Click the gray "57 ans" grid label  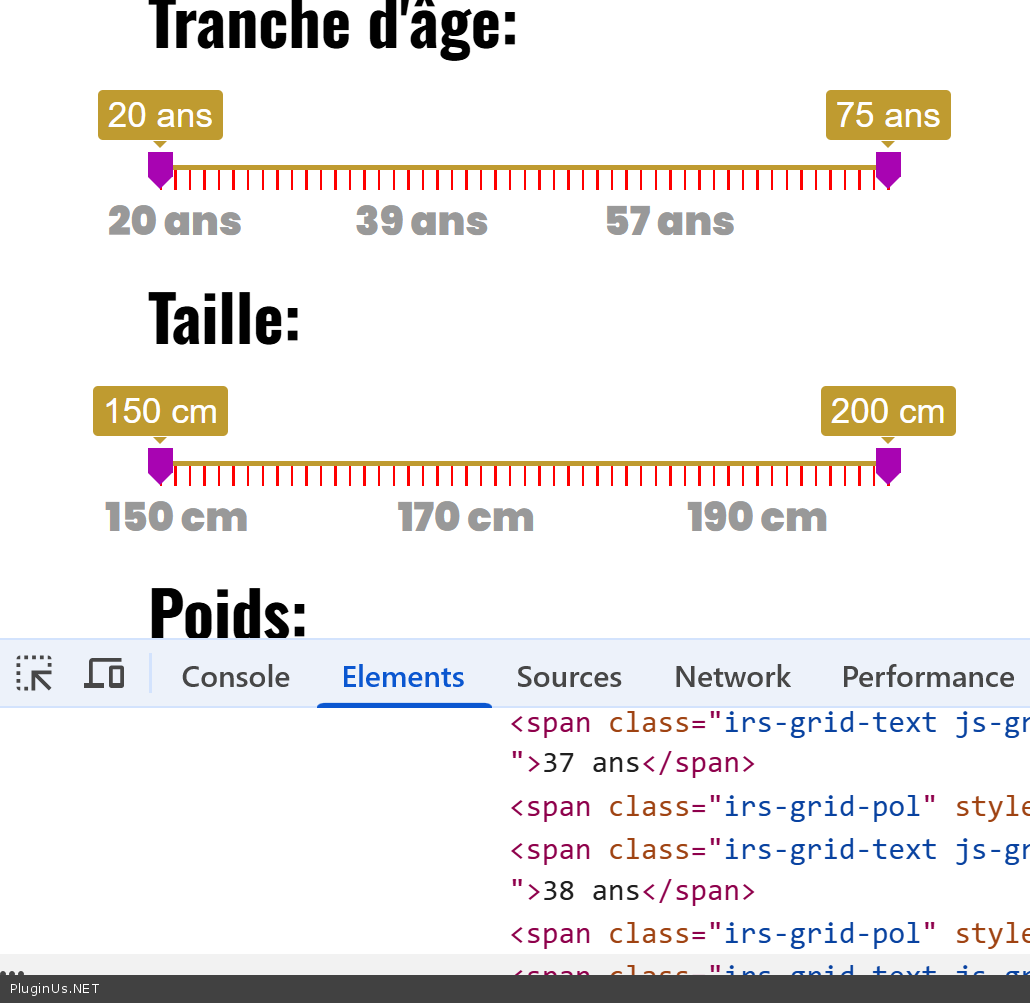click(670, 221)
